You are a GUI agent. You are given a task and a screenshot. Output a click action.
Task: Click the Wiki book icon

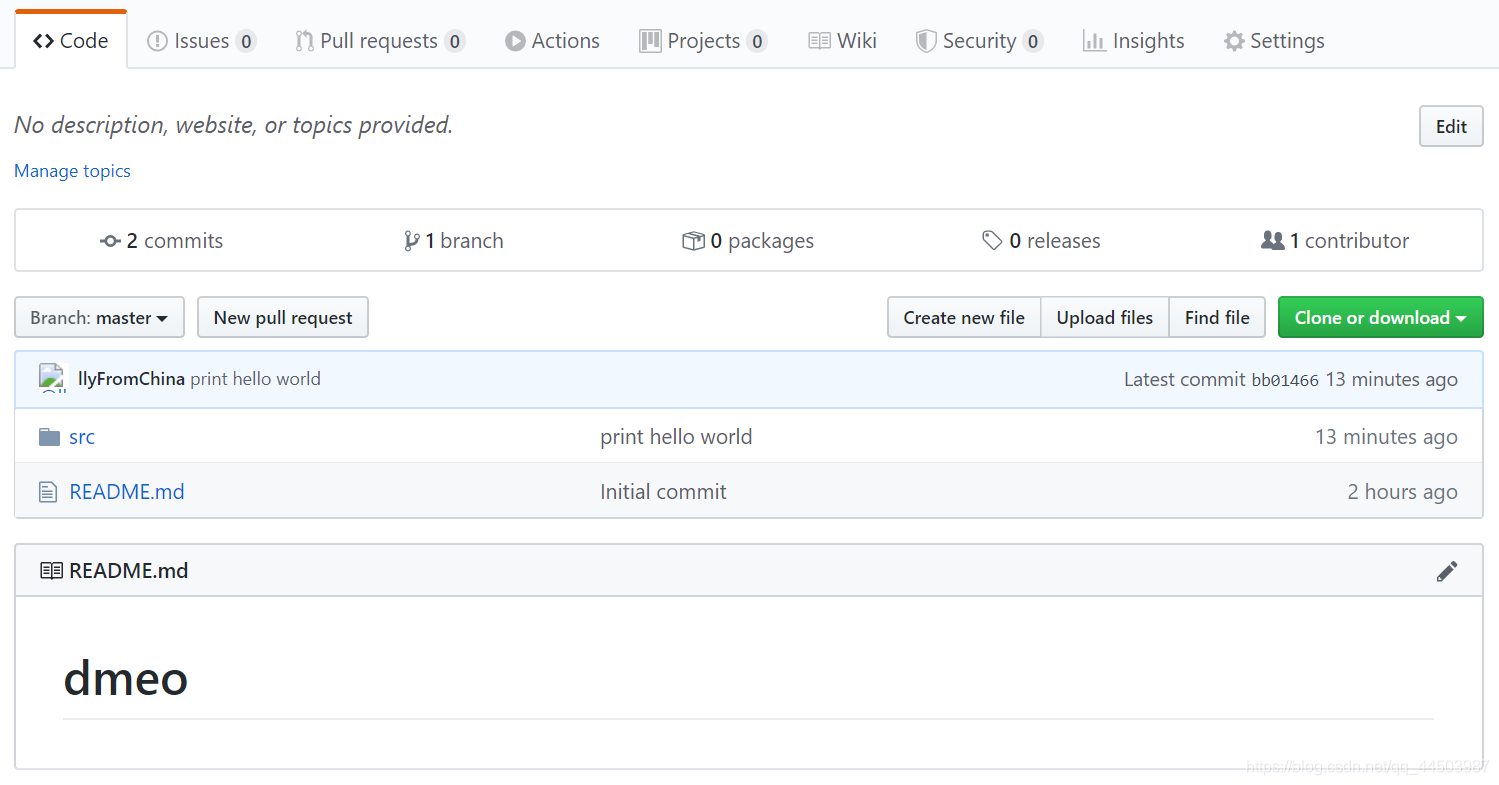coord(819,41)
